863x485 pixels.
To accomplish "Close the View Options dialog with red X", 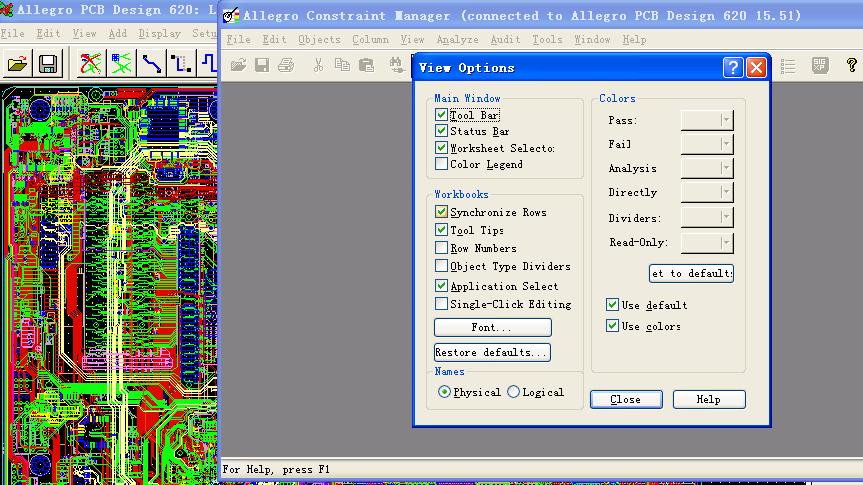I will click(756, 68).
